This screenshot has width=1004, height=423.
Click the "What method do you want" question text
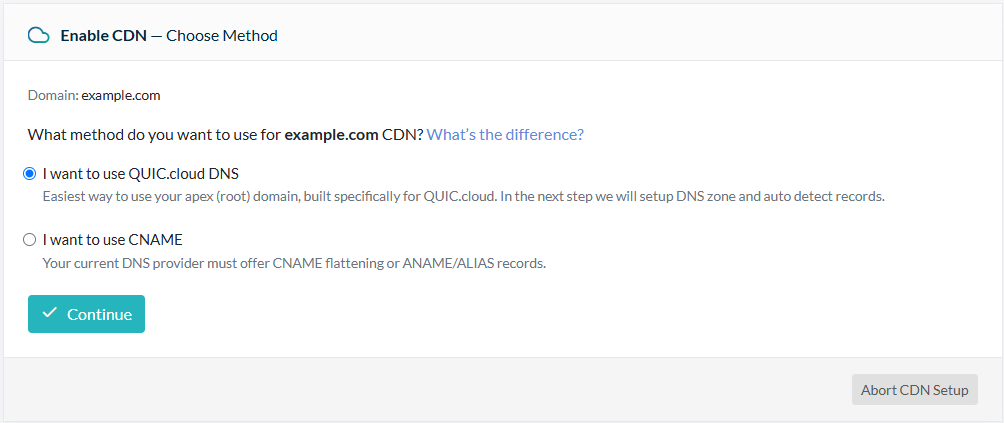150,134
